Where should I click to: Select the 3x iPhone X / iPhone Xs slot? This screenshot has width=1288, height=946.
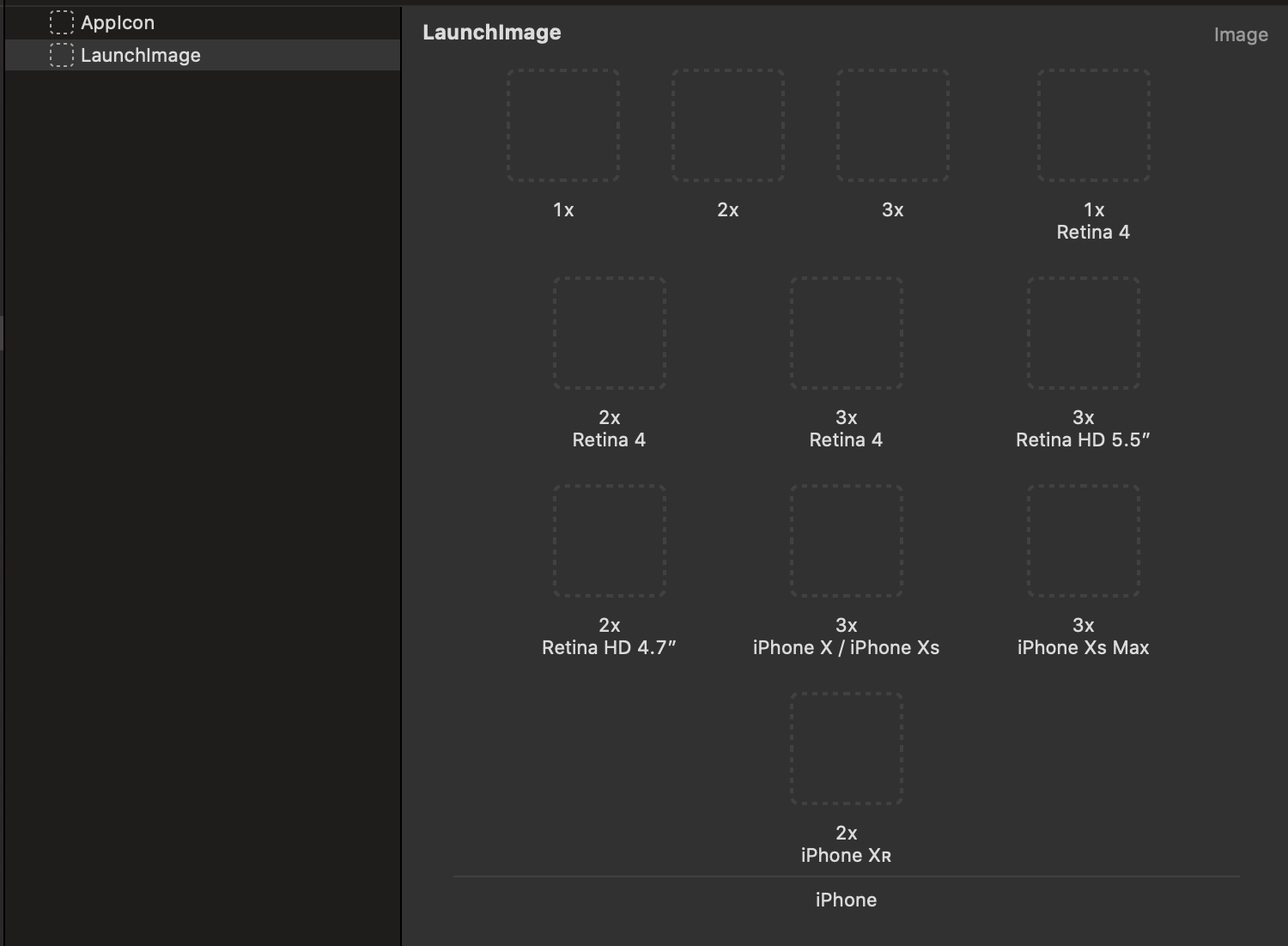pos(847,541)
